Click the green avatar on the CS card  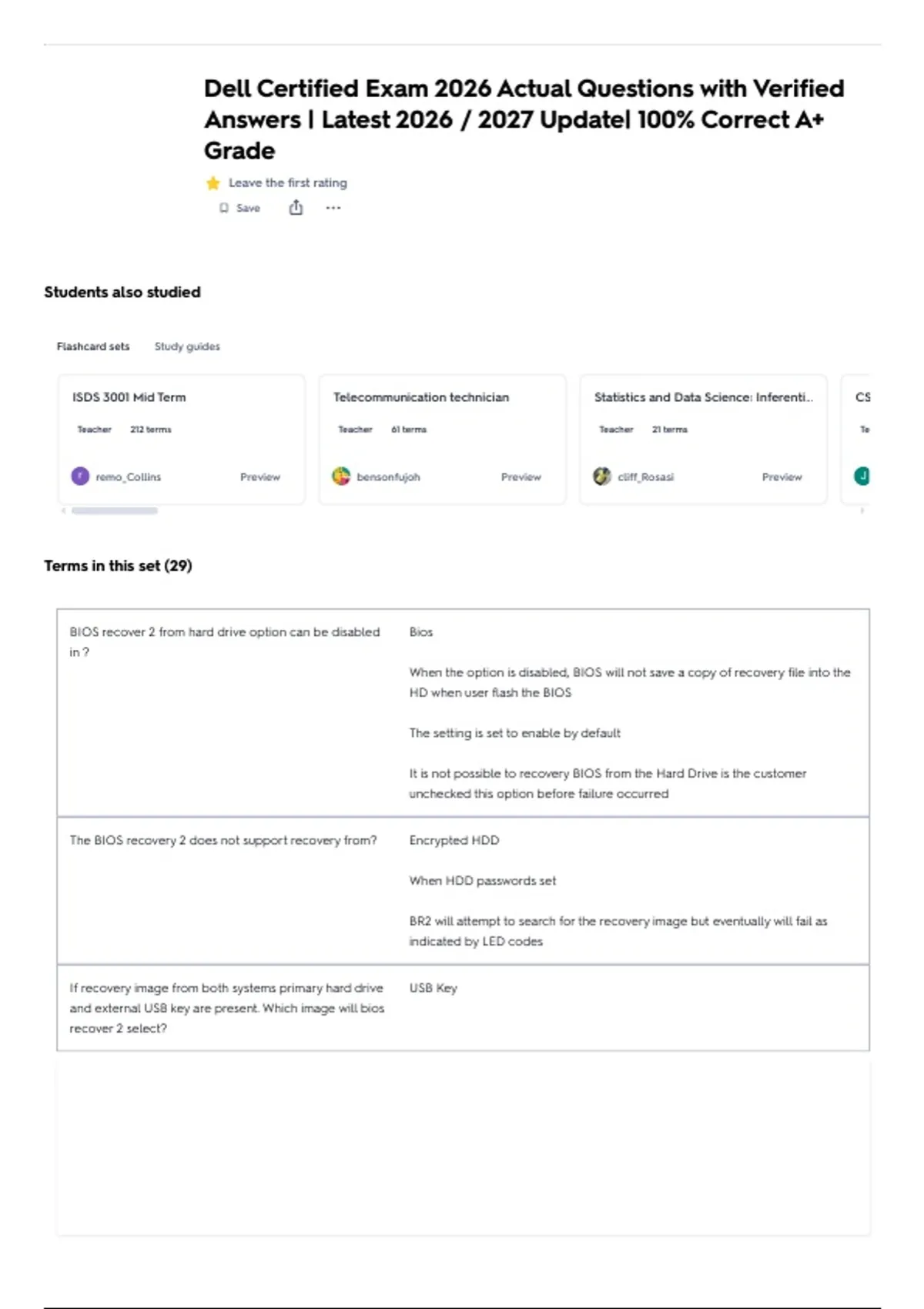click(862, 477)
